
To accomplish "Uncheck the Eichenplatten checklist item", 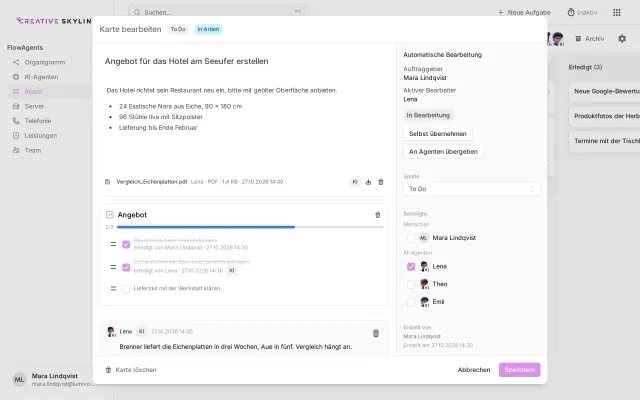I will [x=126, y=267].
